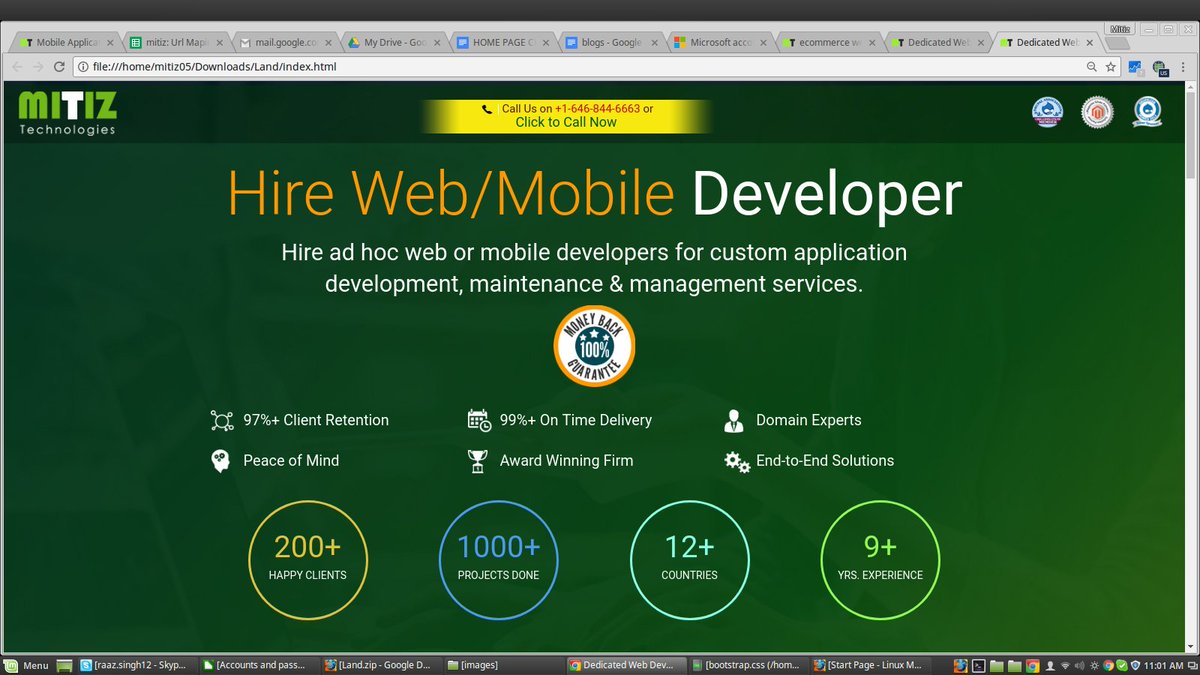Click the Hire Web/Mobile Developer heading
The width and height of the screenshot is (1200, 675).
point(595,194)
